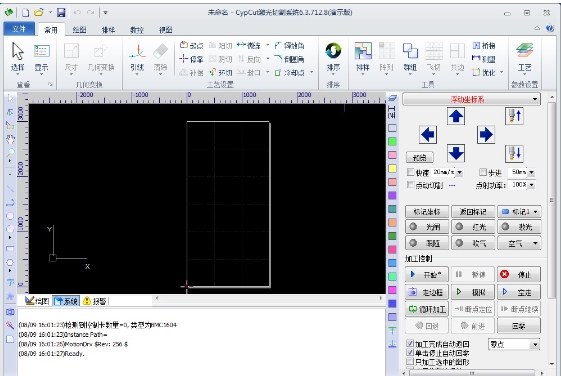The height and width of the screenshot is (376, 561).
Task: Click the 测量 measure tool
Action: pos(484,59)
